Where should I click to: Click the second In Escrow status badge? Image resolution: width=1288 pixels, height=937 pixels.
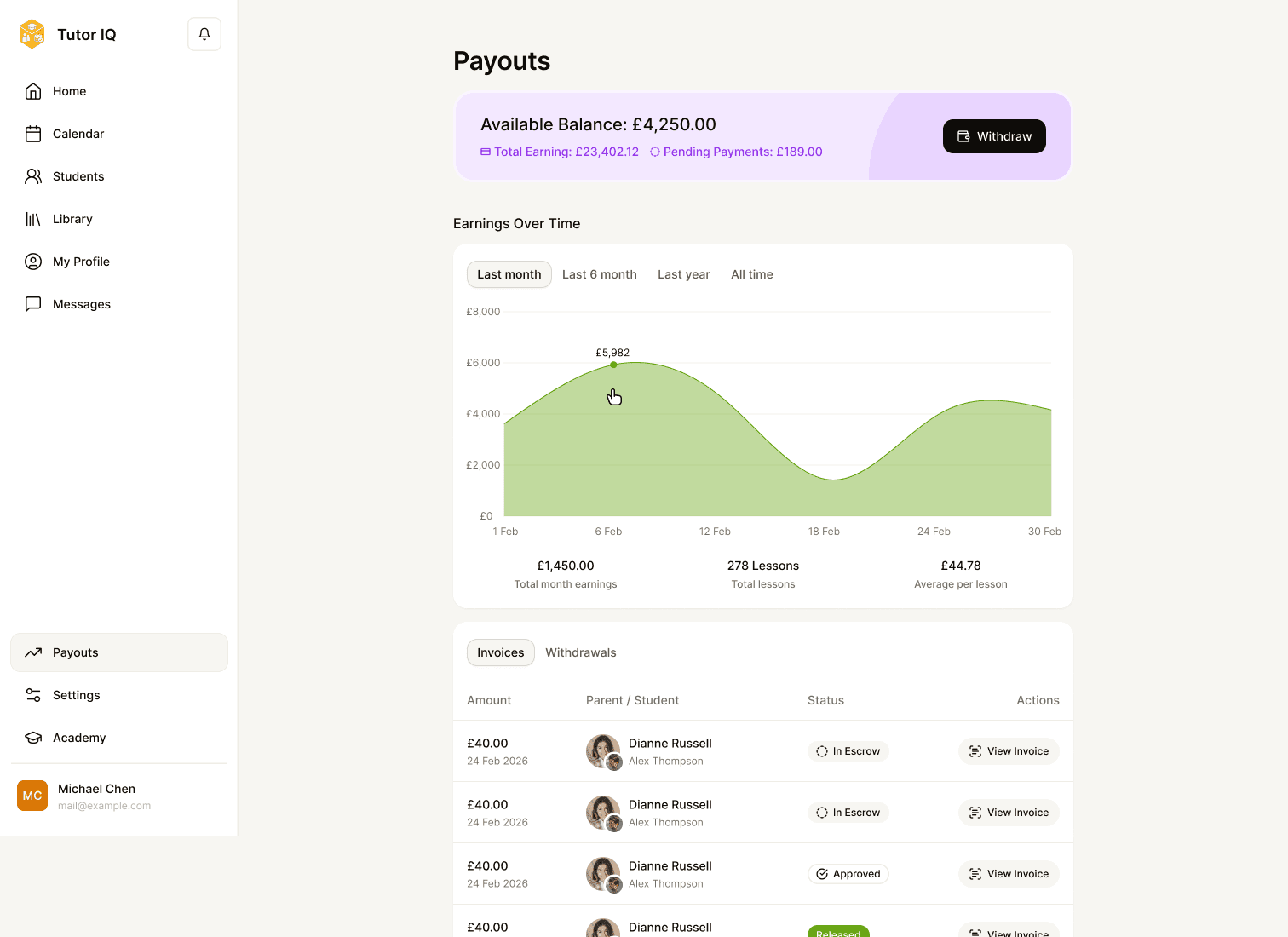pyautogui.click(x=848, y=813)
